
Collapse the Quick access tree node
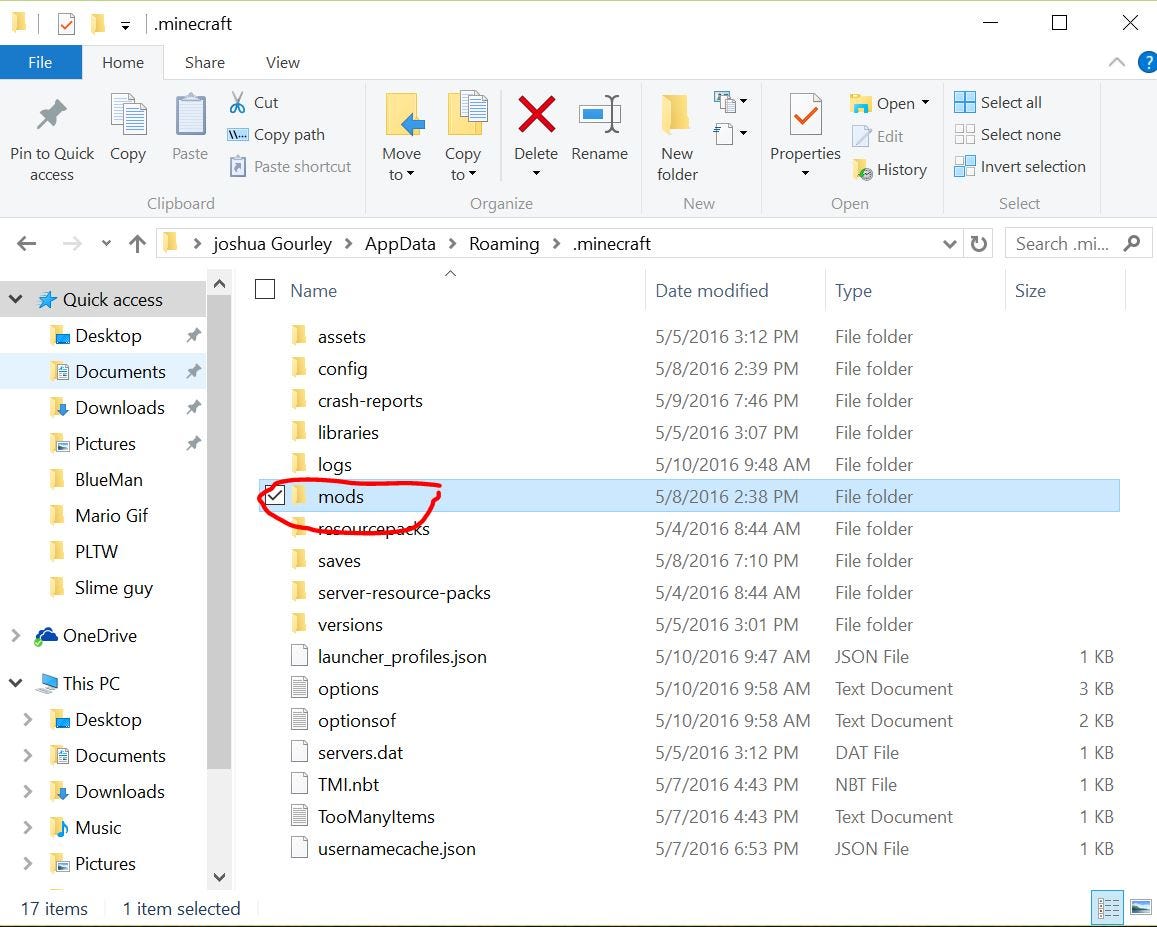pos(15,299)
